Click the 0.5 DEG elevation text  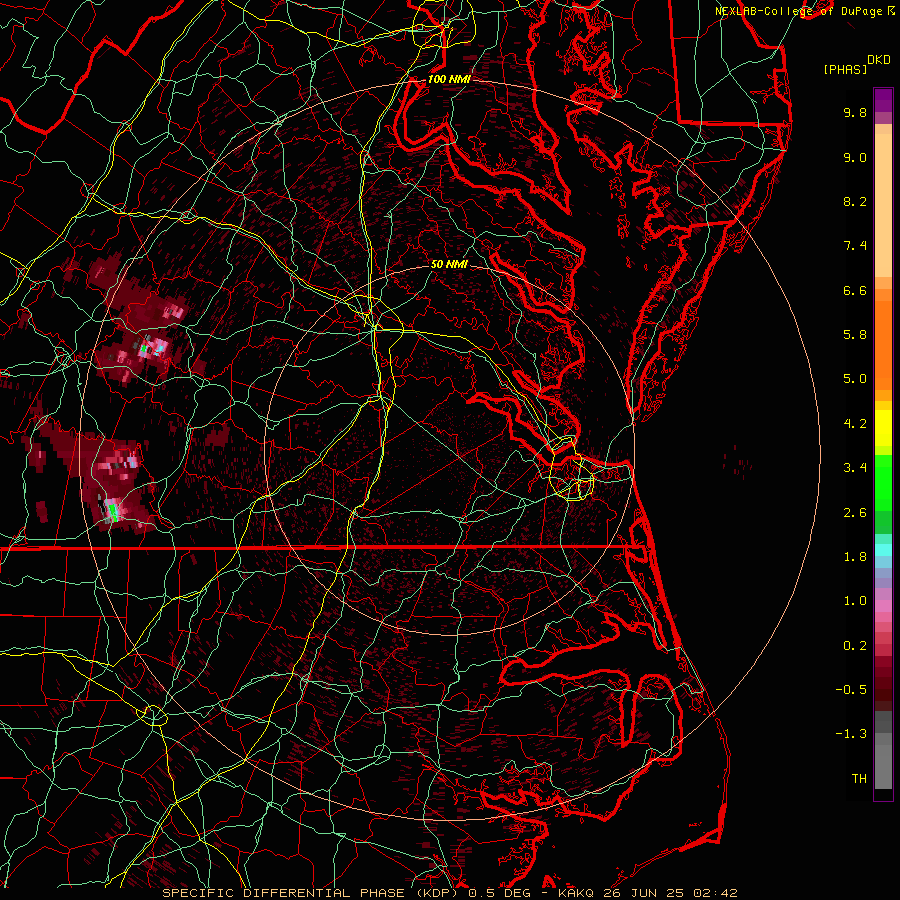pyautogui.click(x=499, y=893)
